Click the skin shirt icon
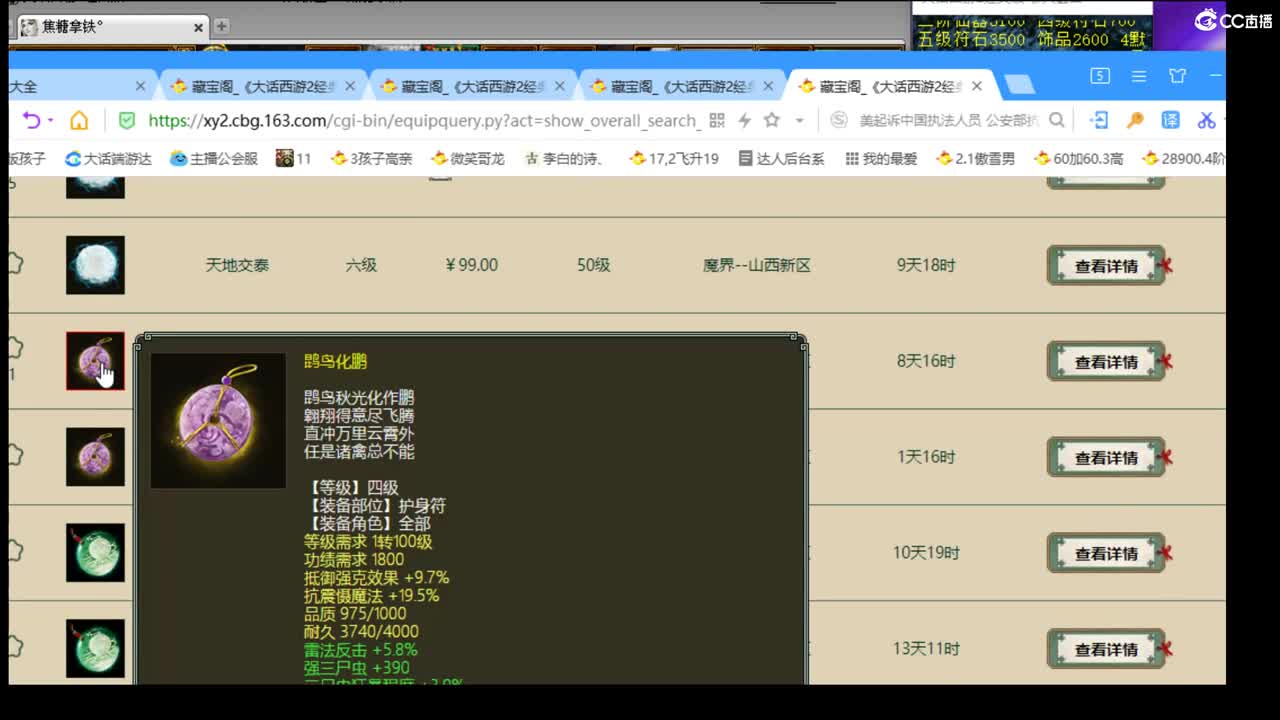This screenshot has width=1280, height=720. [x=1178, y=76]
